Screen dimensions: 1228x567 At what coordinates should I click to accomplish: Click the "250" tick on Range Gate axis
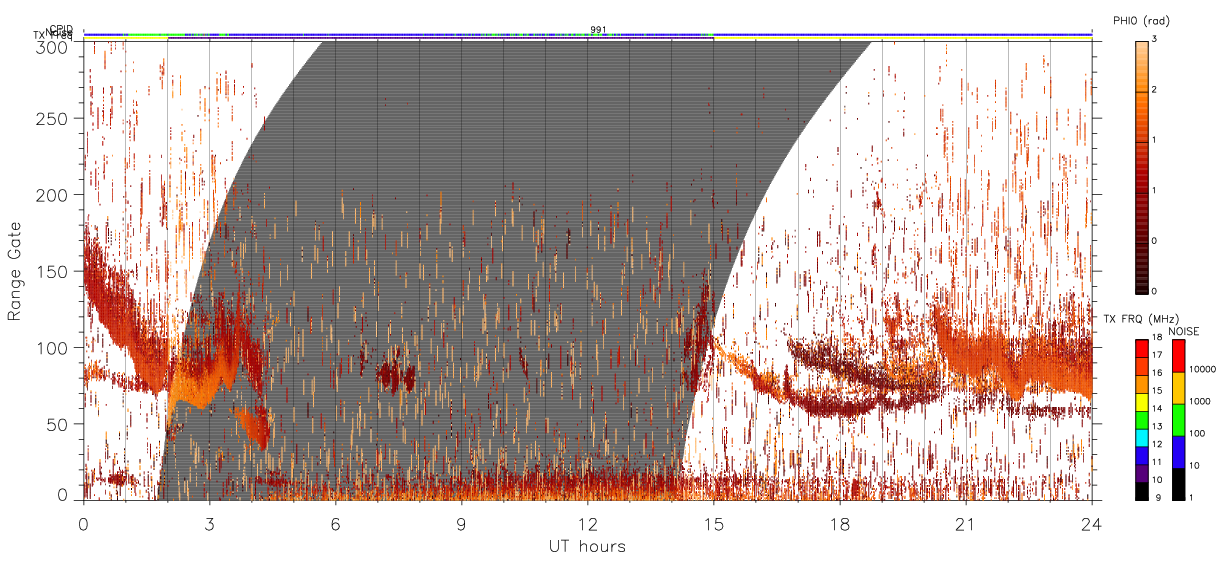[52, 119]
